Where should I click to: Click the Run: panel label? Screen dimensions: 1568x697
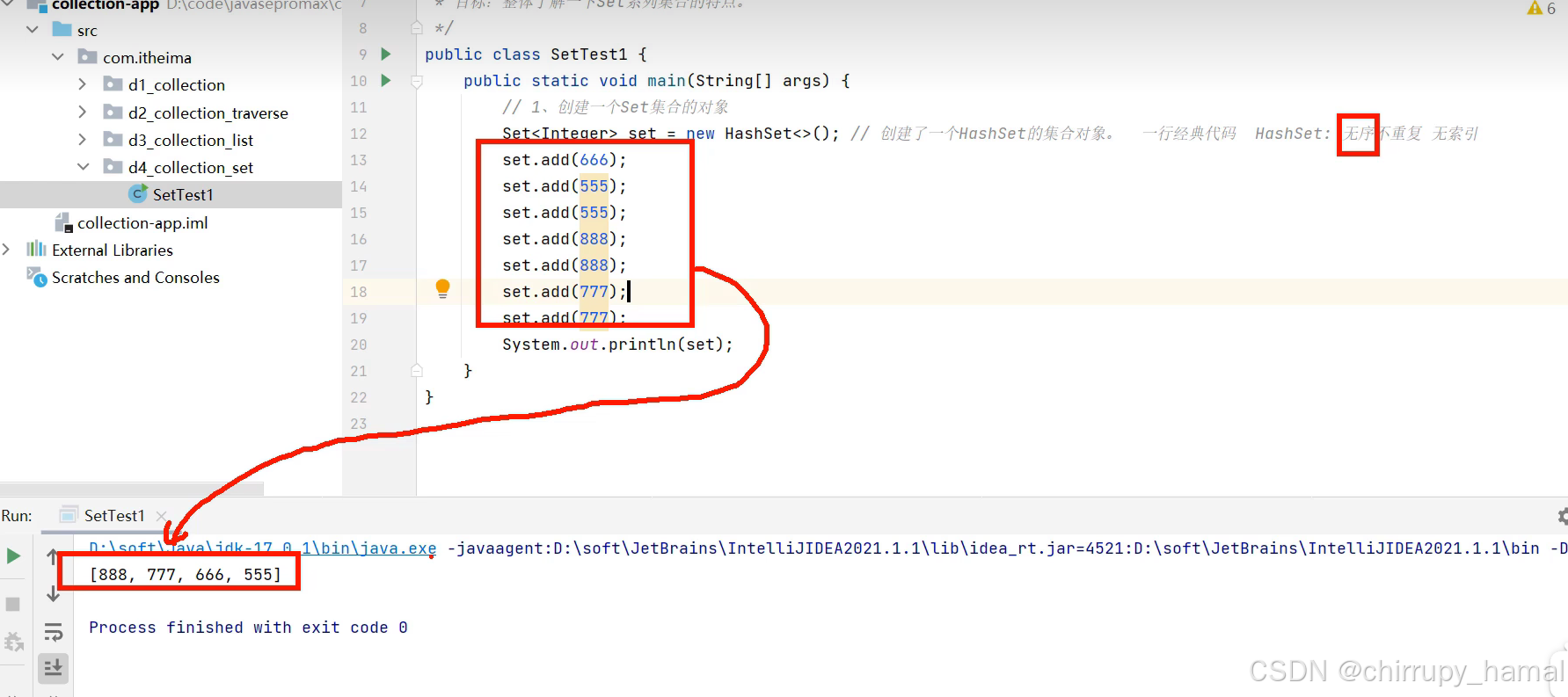[x=17, y=516]
